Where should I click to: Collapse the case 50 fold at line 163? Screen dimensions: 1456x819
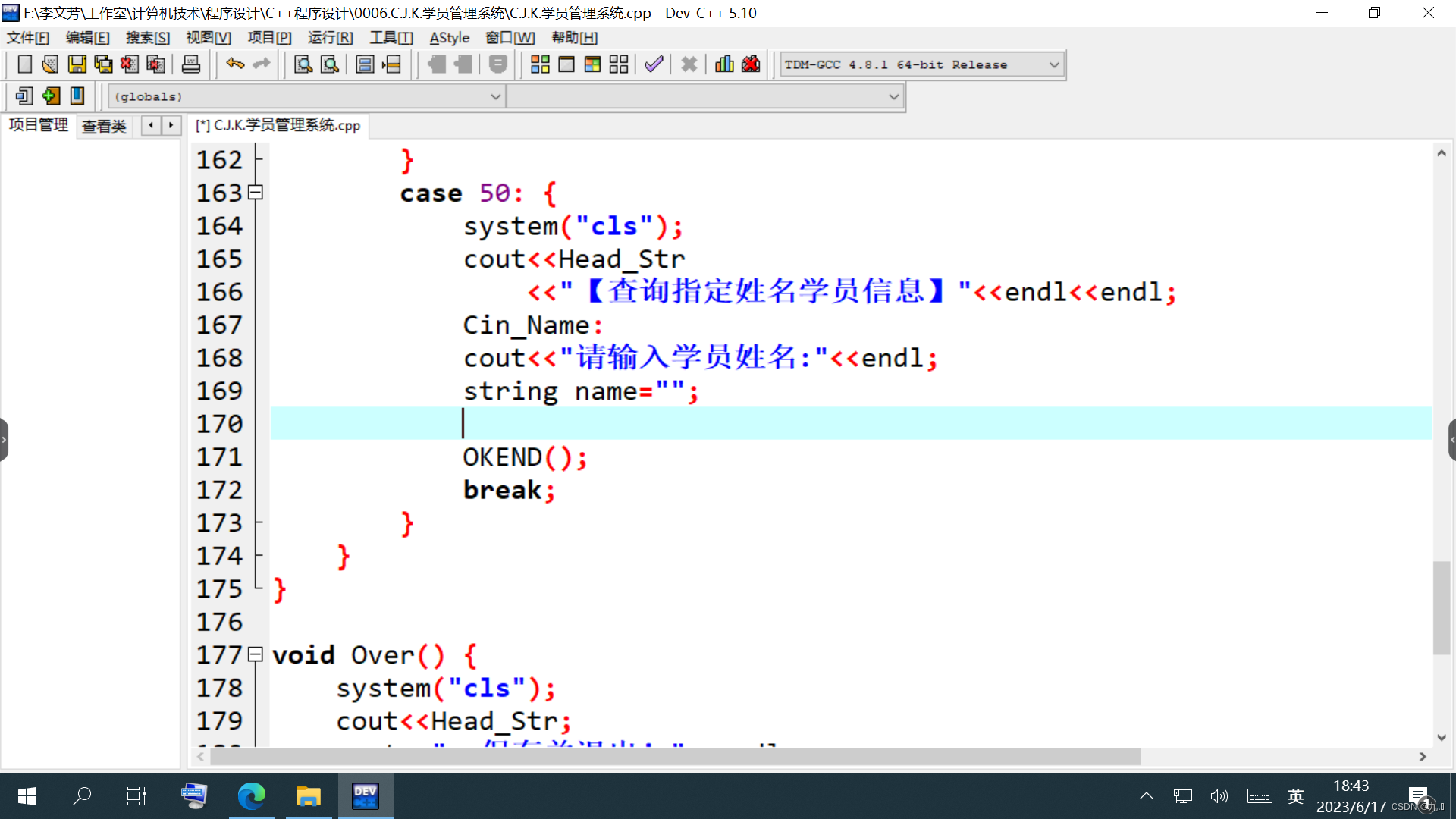point(256,193)
